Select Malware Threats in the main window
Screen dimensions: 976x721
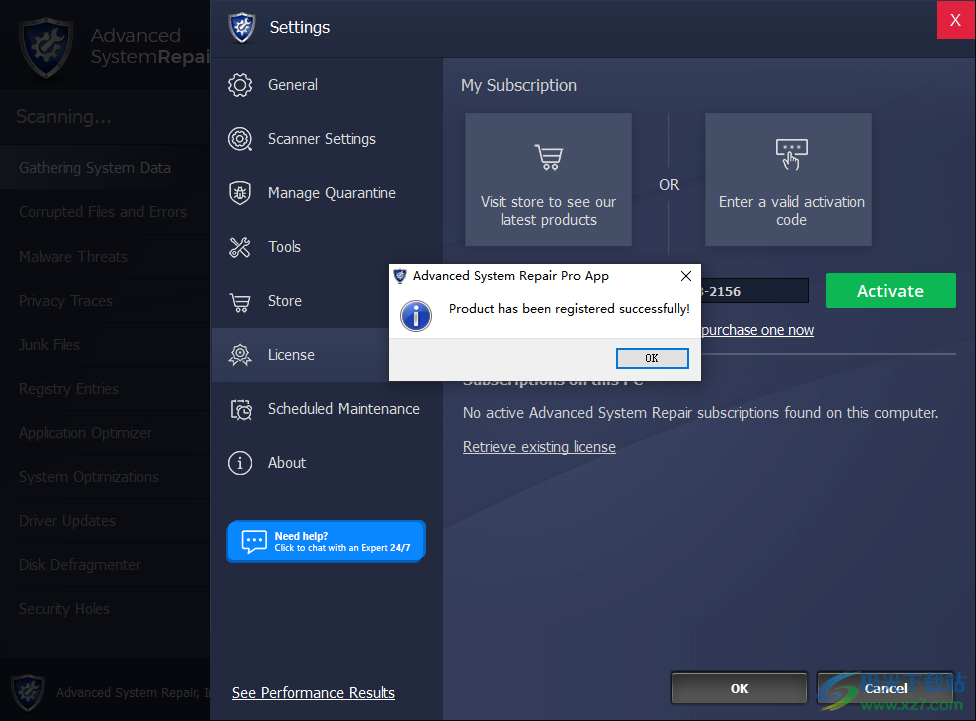105,257
